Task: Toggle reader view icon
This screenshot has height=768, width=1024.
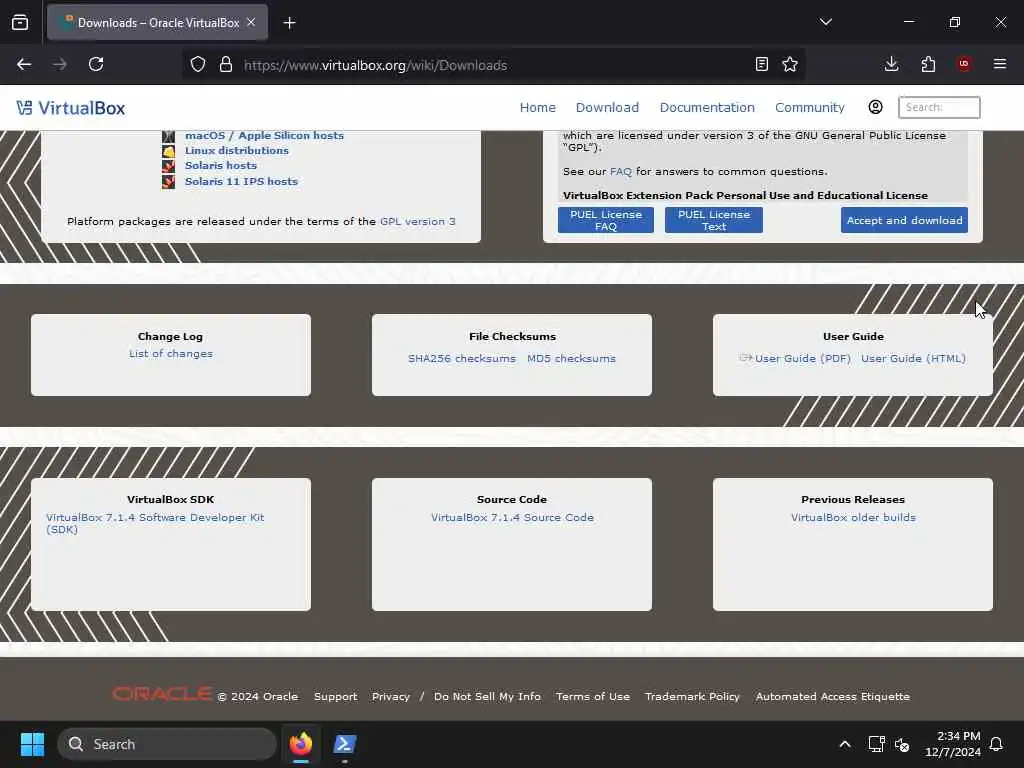Action: click(761, 64)
